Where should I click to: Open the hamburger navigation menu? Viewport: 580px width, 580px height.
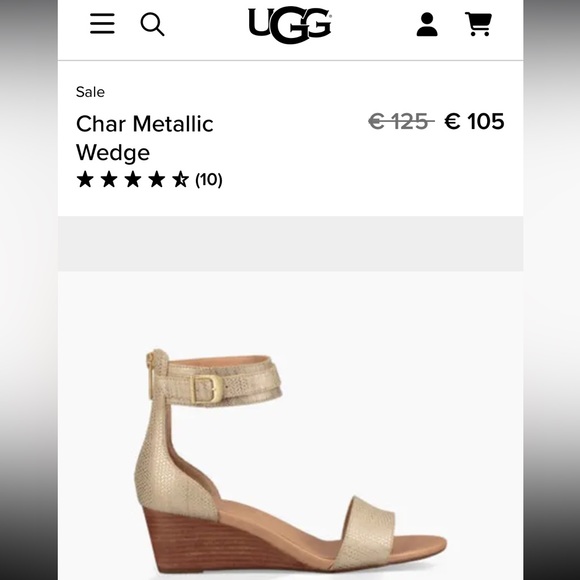102,24
